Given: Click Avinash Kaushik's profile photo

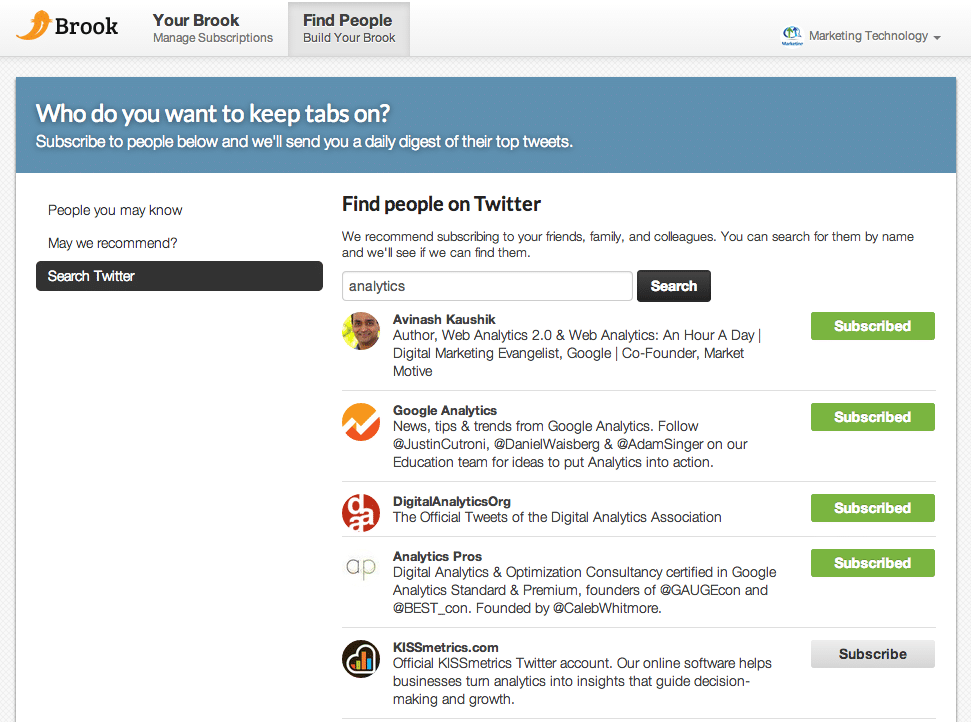Looking at the screenshot, I should (x=361, y=331).
